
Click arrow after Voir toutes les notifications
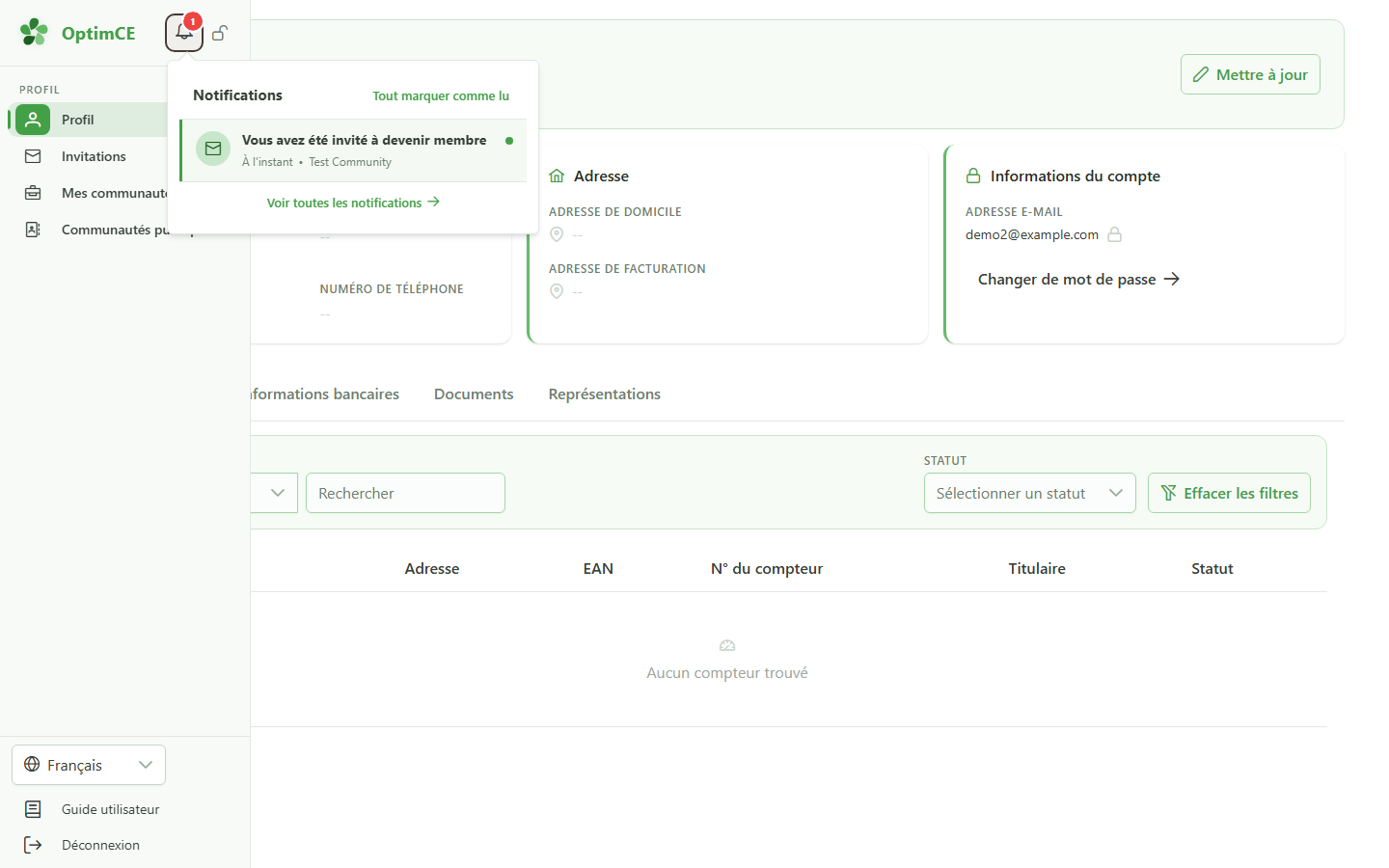434,202
